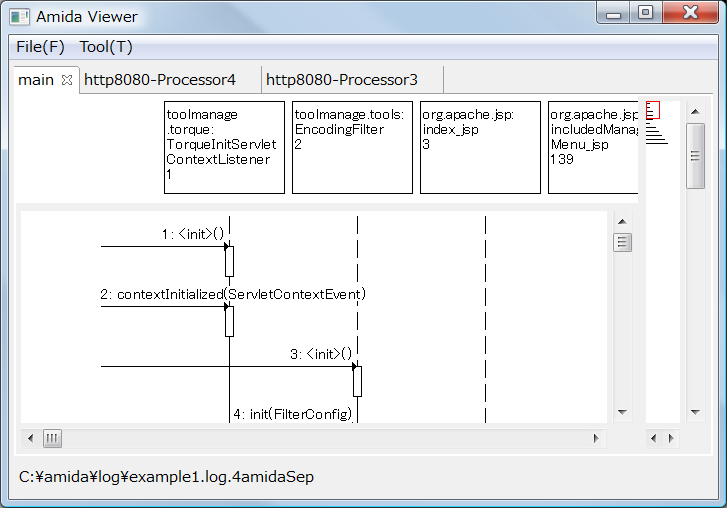Switch to the http8080-Processor4 tab
The height and width of the screenshot is (508, 727).
coord(160,80)
